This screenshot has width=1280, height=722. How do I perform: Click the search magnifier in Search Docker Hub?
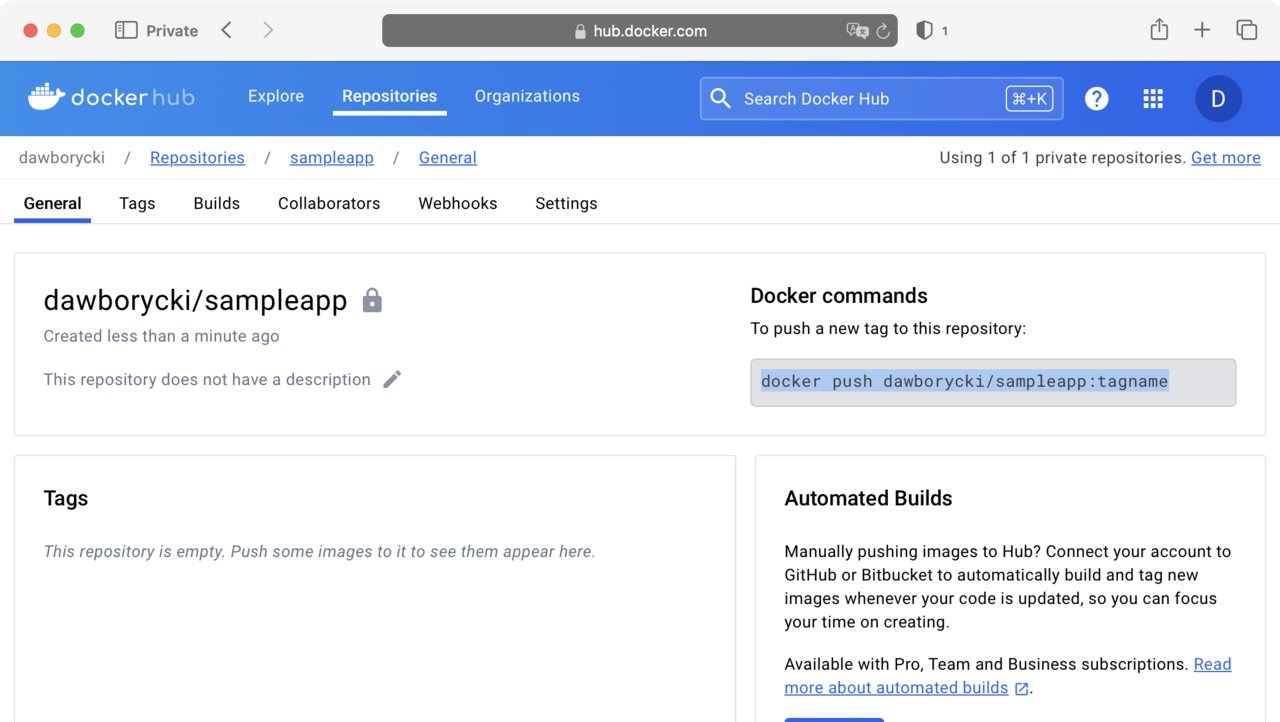(720, 98)
